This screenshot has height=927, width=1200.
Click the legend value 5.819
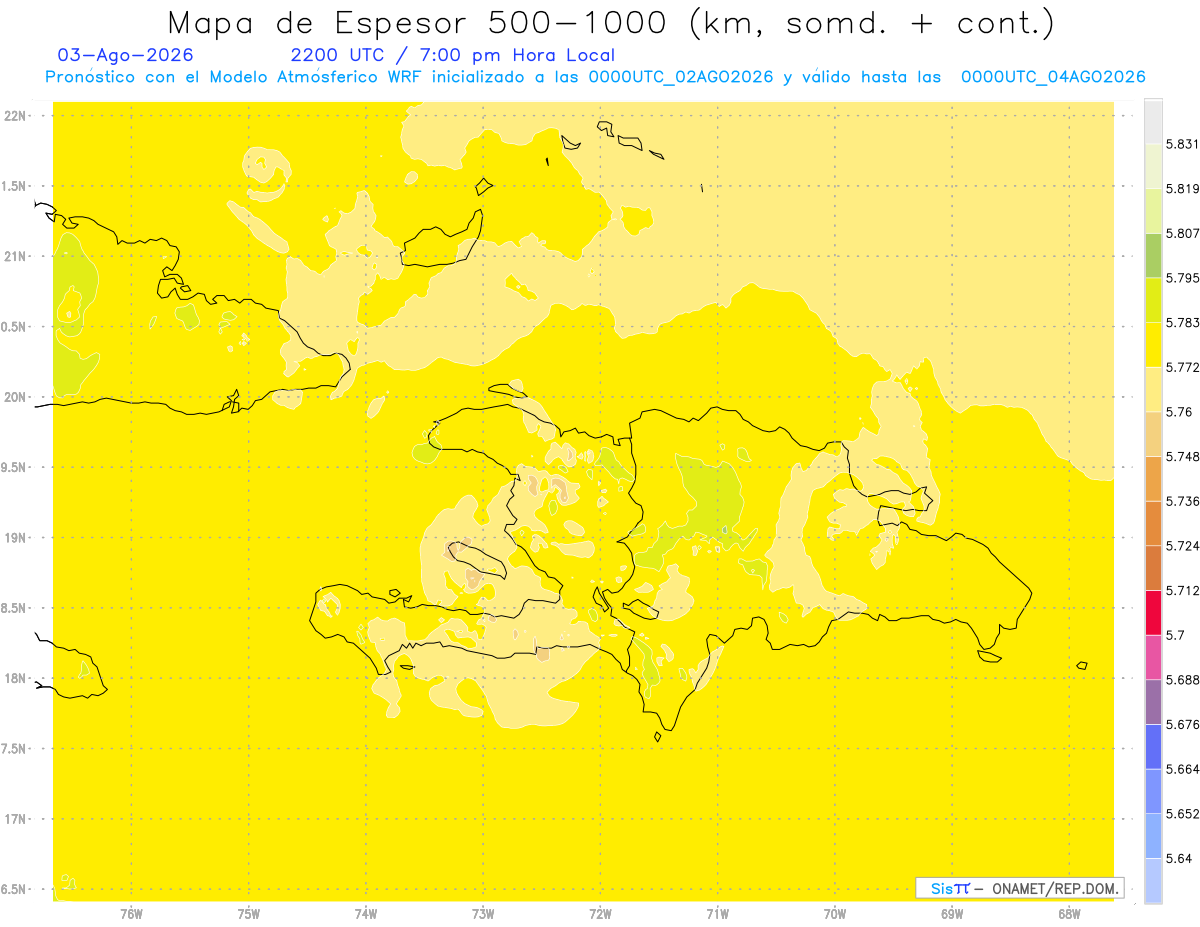pos(1182,189)
